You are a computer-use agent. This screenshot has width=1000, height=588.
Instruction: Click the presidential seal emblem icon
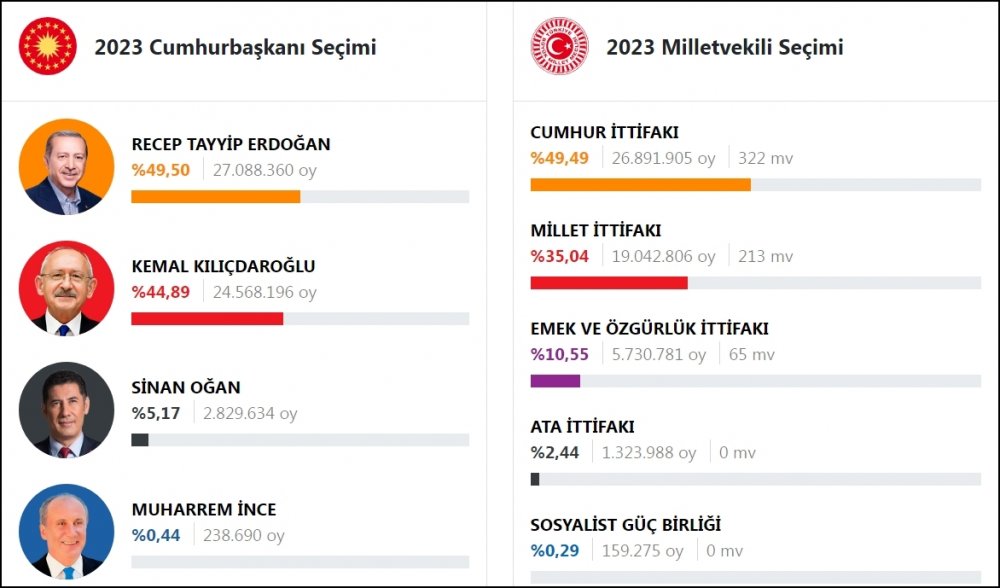pyautogui.click(x=47, y=47)
